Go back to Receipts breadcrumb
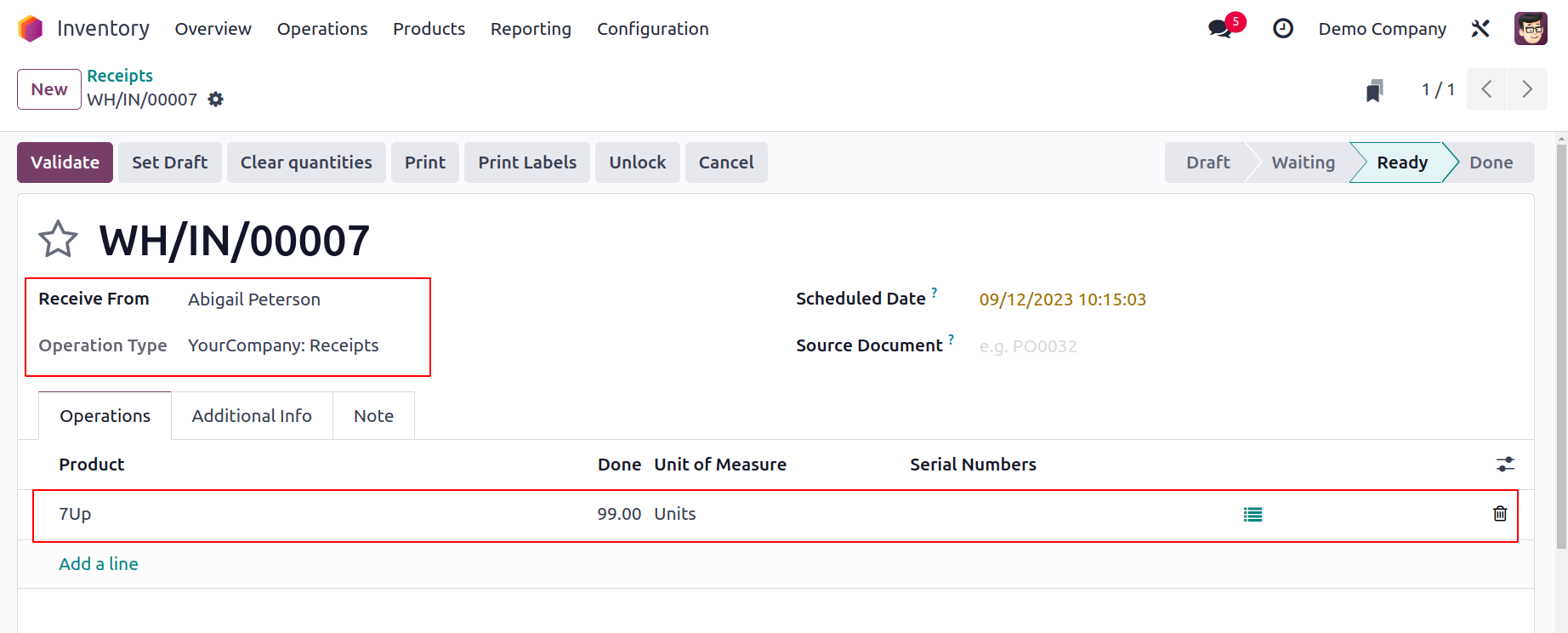Image resolution: width=1568 pixels, height=633 pixels. click(x=120, y=76)
